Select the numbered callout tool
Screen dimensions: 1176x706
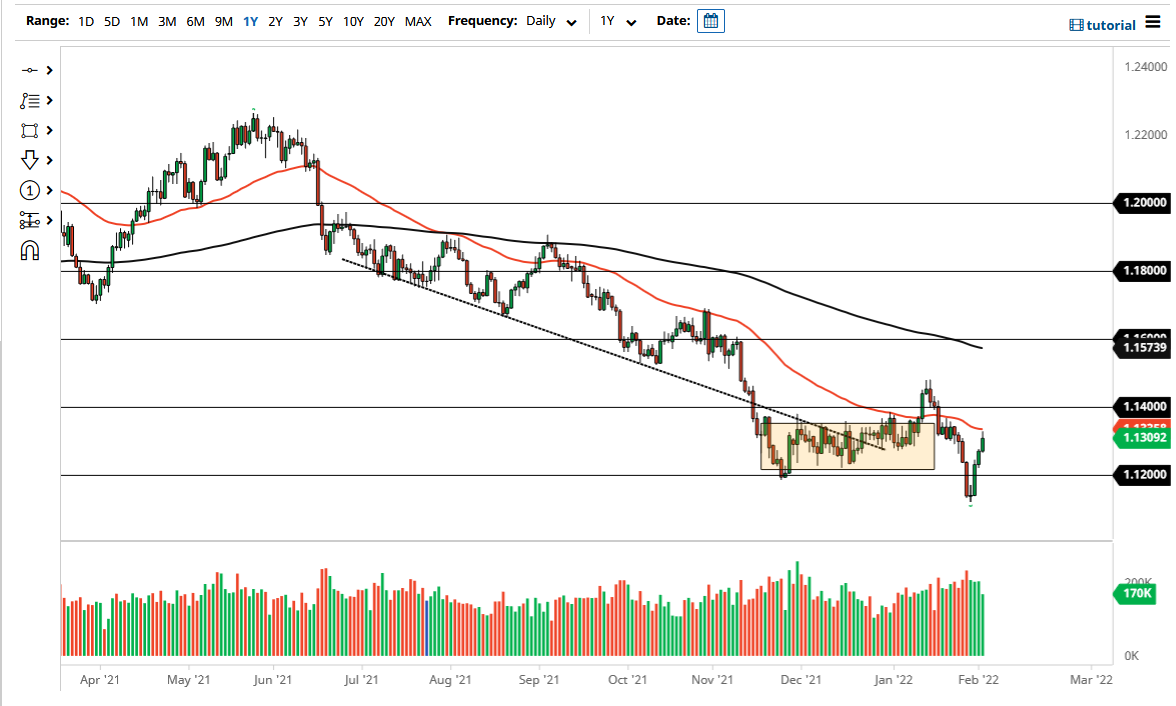click(x=28, y=190)
